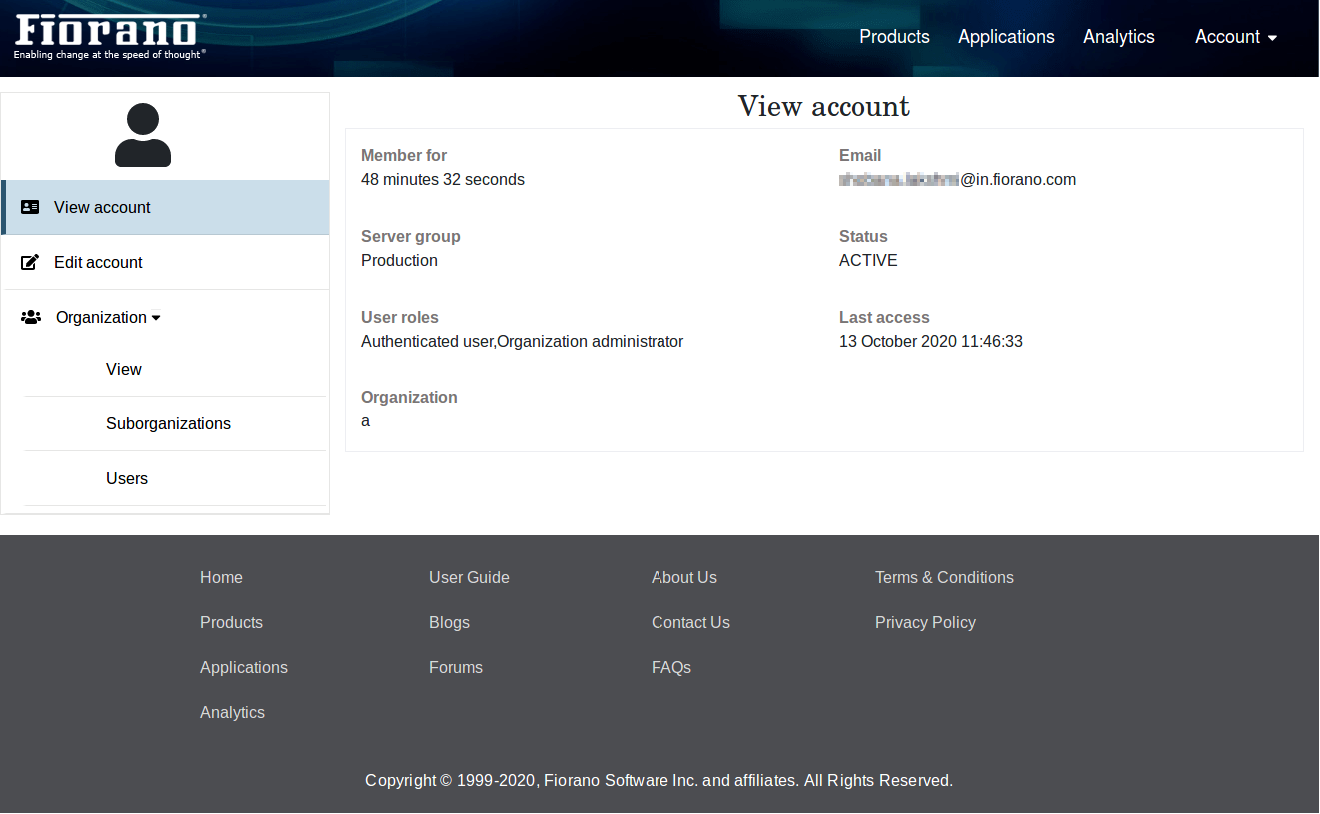This screenshot has height=814, width=1320.
Task: Open Applications in the top navigation
Action: 1006,37
